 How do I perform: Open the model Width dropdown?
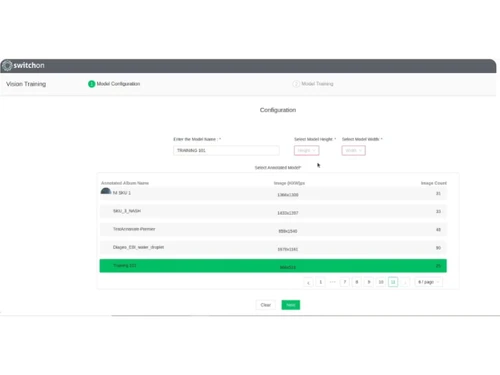pos(353,151)
